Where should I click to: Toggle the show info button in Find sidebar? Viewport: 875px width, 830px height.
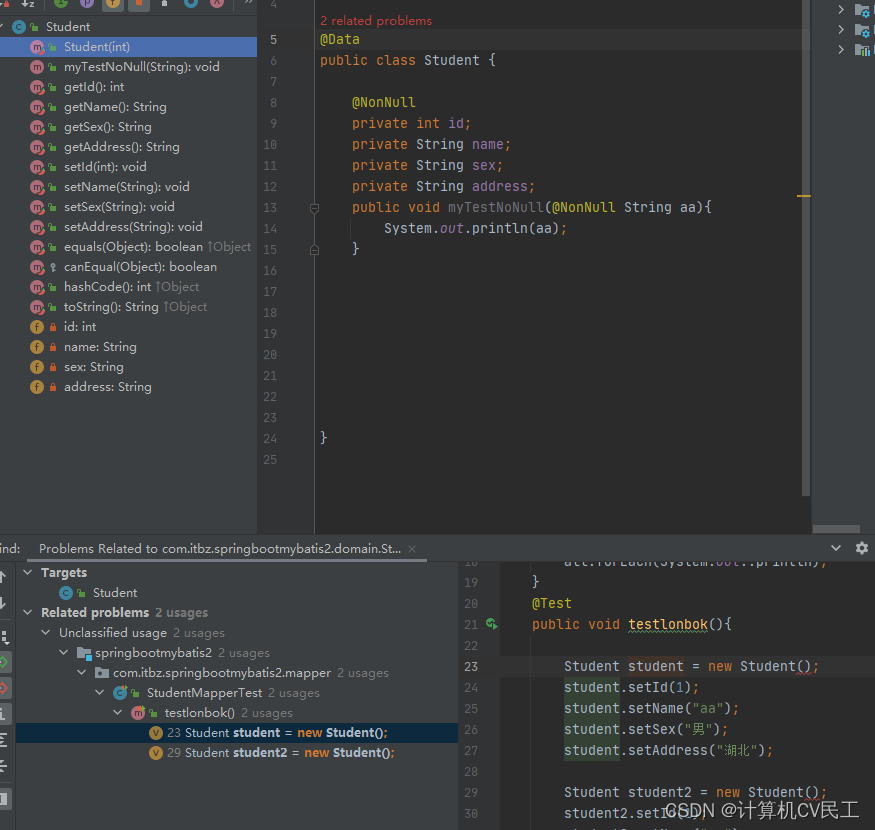(x=5, y=713)
